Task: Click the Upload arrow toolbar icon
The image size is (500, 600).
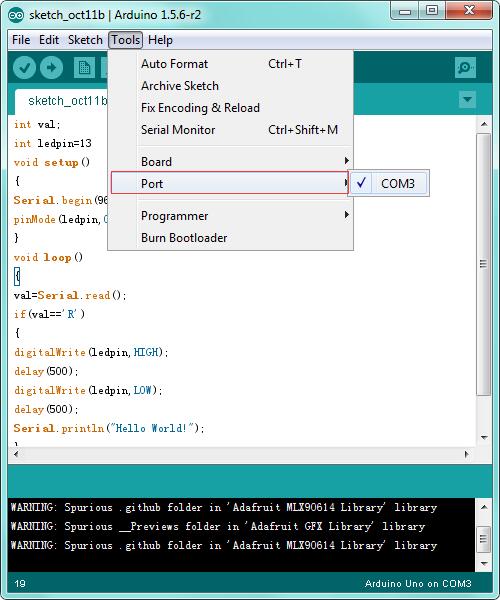Action: point(52,68)
